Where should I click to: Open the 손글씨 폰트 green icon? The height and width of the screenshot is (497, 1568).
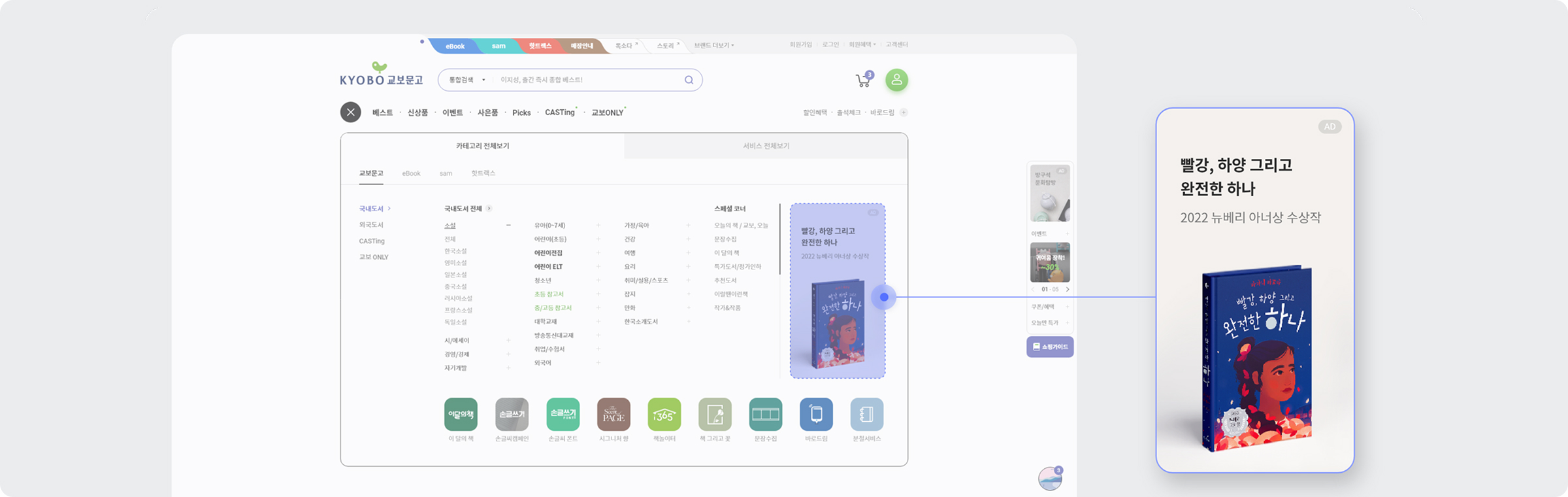coord(563,414)
